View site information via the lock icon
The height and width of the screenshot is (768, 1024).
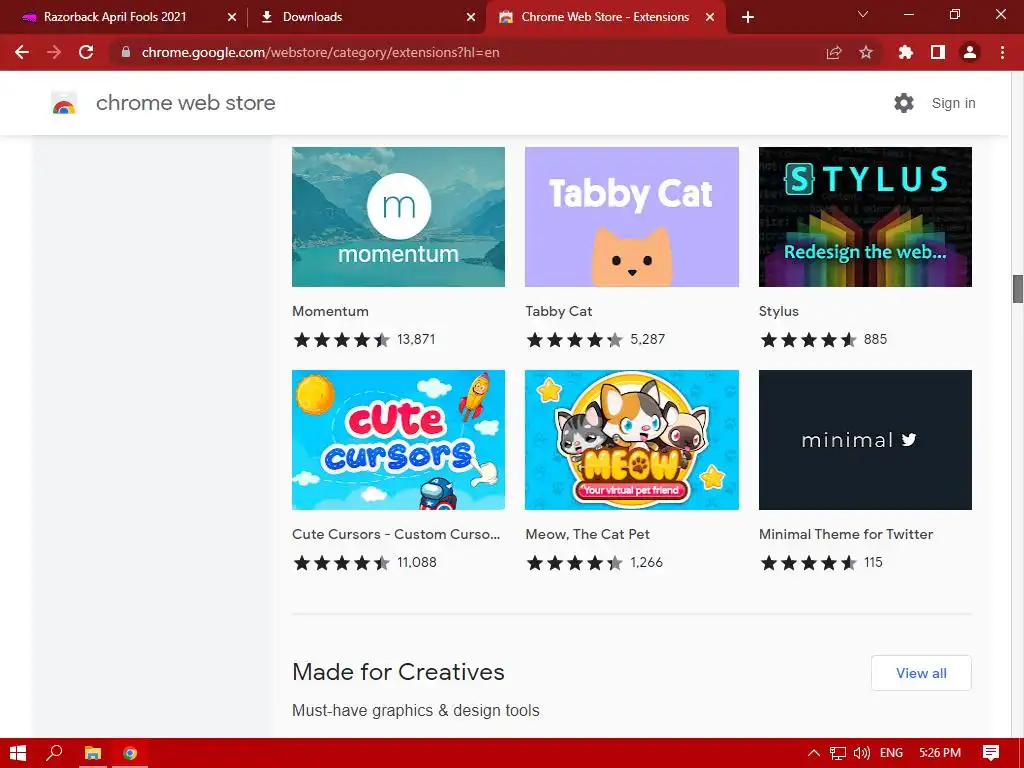click(126, 52)
